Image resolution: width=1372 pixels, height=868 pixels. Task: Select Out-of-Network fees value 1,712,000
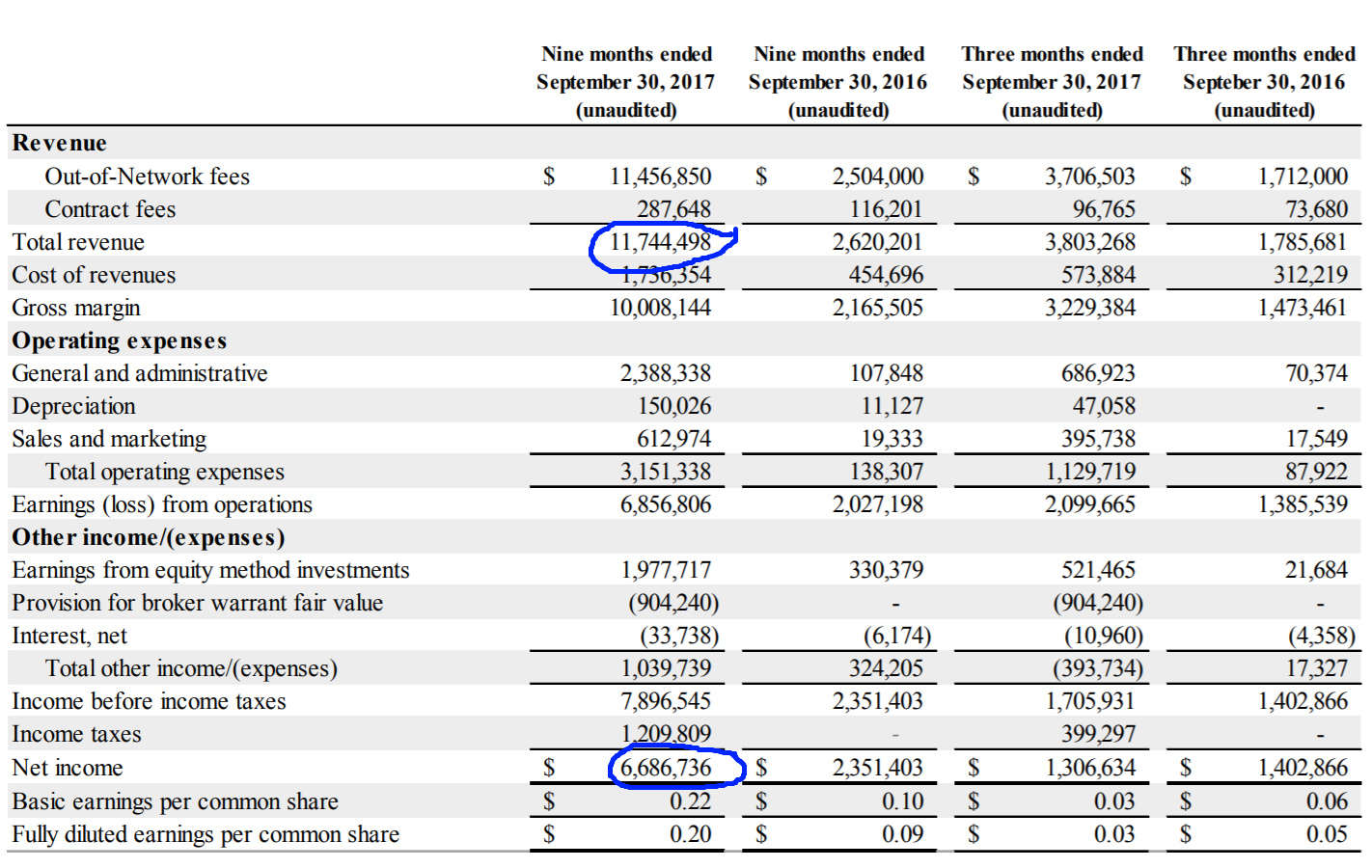point(1303,176)
